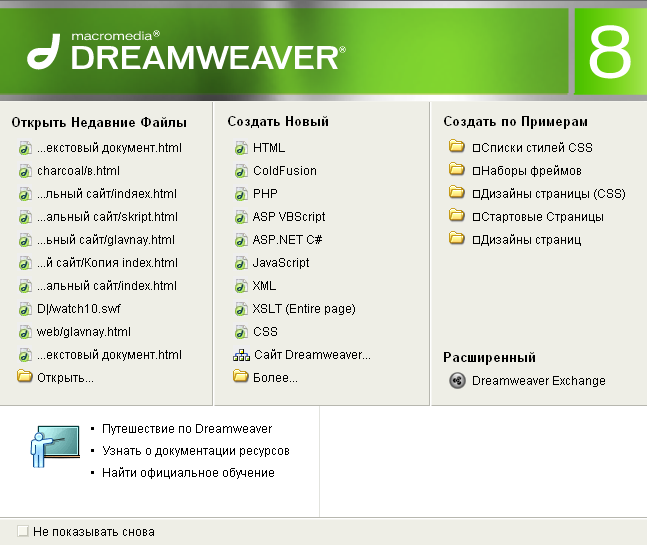The width and height of the screenshot is (647, 545).
Task: Click the Dreamweaver Site icon
Action: pyautogui.click(x=241, y=355)
